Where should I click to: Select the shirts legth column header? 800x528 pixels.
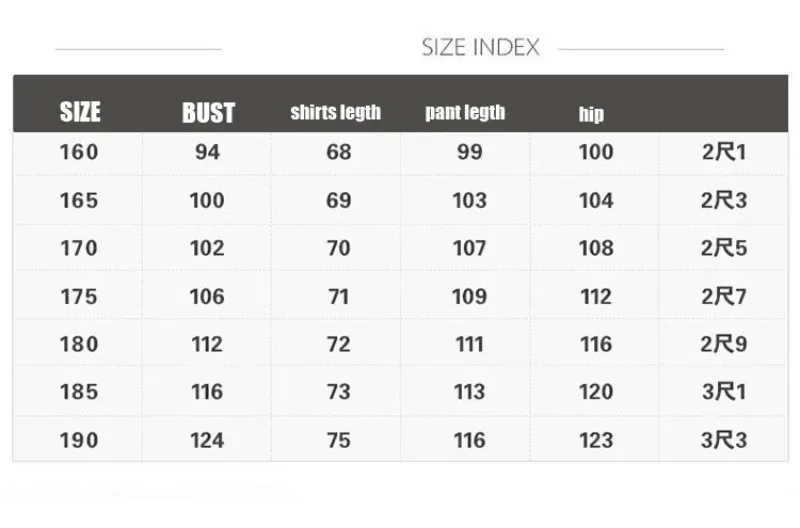(336, 112)
